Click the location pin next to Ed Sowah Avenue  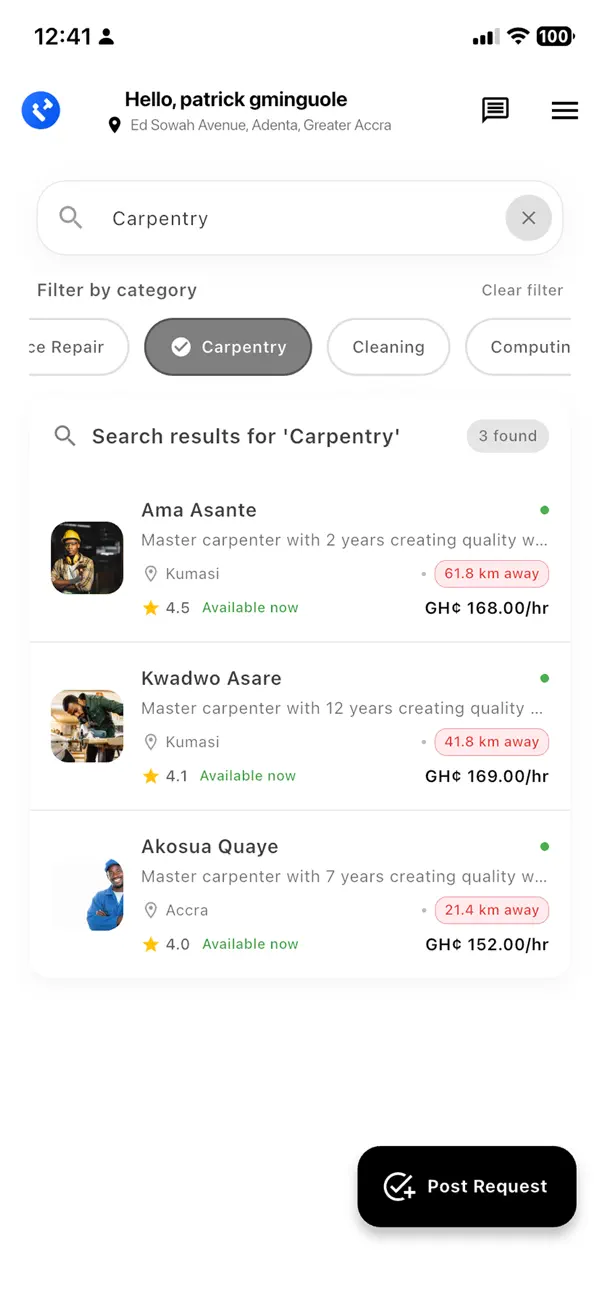pyautogui.click(x=115, y=125)
